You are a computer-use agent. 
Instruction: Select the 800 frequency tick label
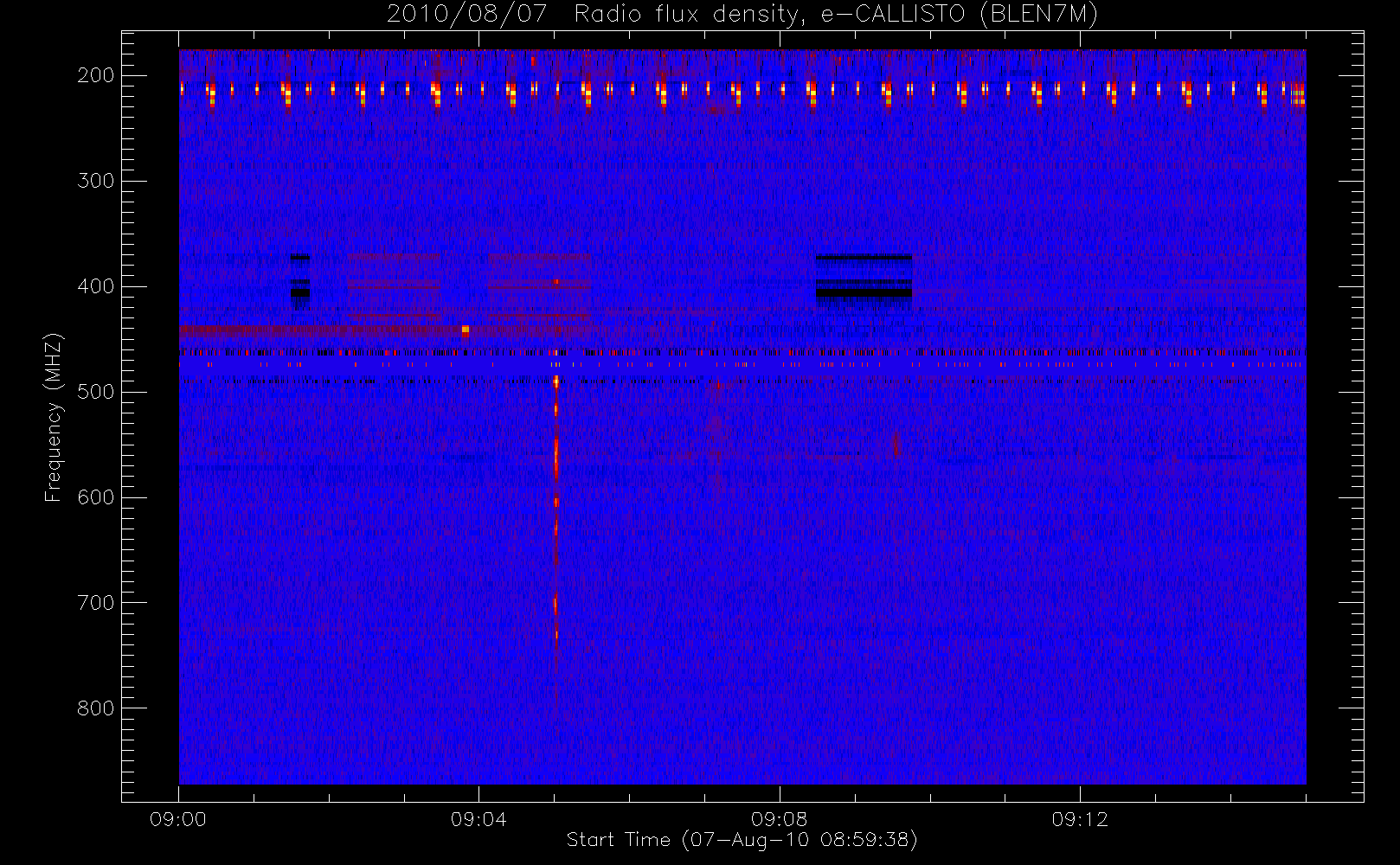pyautogui.click(x=95, y=708)
